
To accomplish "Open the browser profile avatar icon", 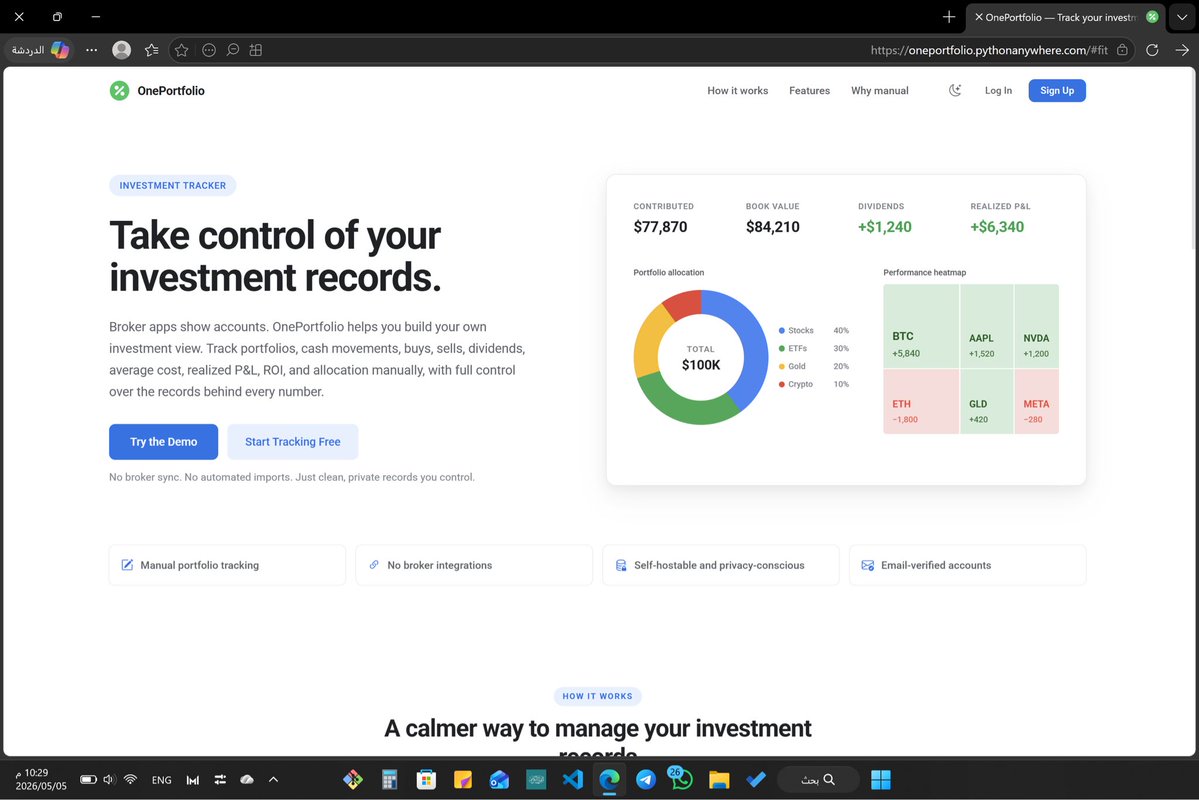I will click(122, 50).
